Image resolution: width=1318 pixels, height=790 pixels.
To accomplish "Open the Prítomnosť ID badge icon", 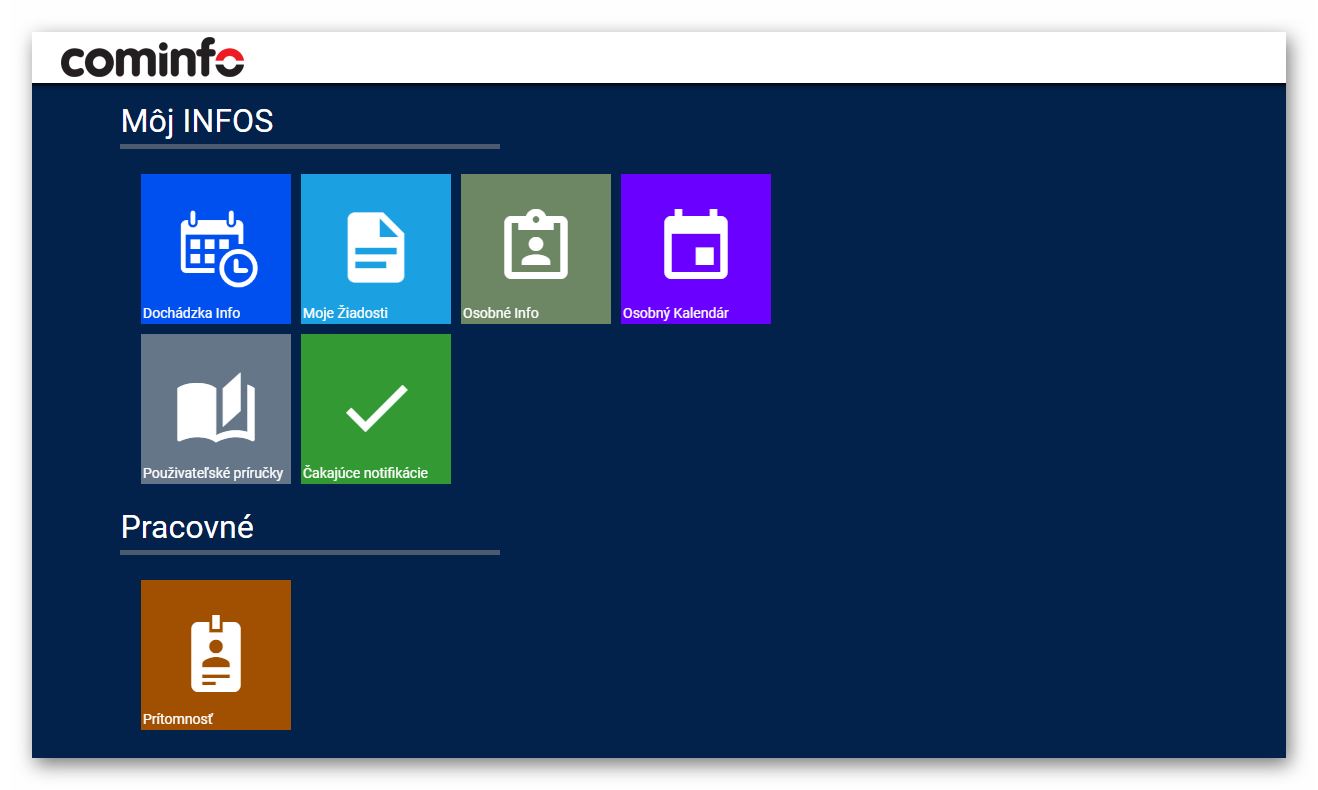I will pos(216,653).
